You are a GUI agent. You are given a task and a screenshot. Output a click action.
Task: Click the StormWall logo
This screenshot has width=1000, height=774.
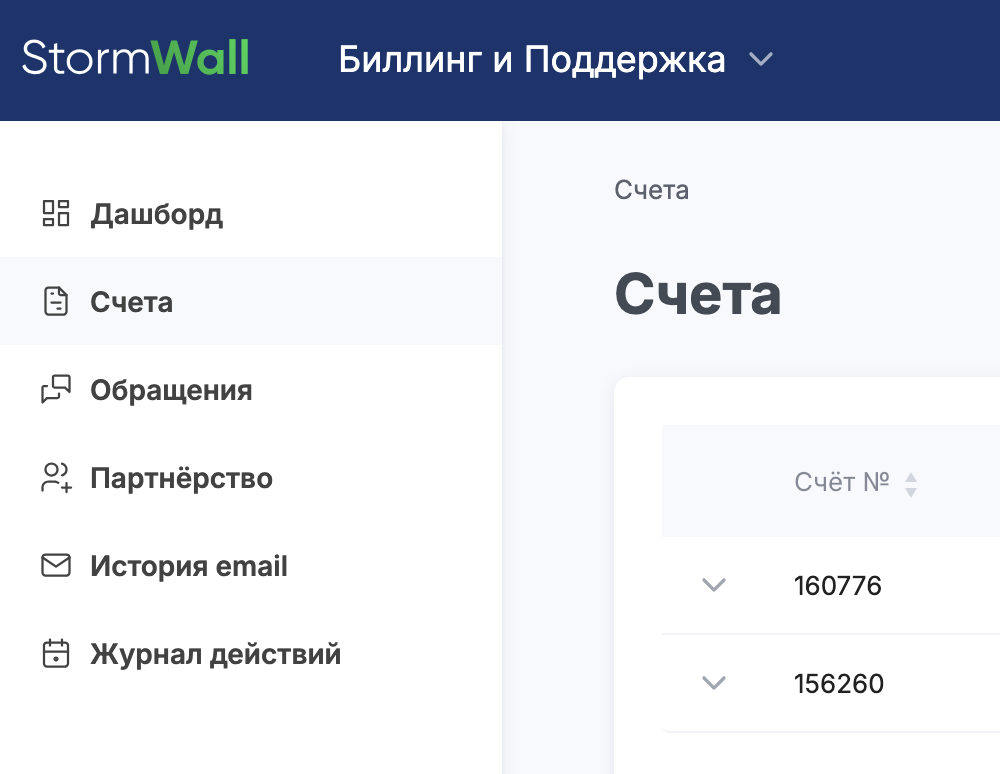(x=136, y=58)
